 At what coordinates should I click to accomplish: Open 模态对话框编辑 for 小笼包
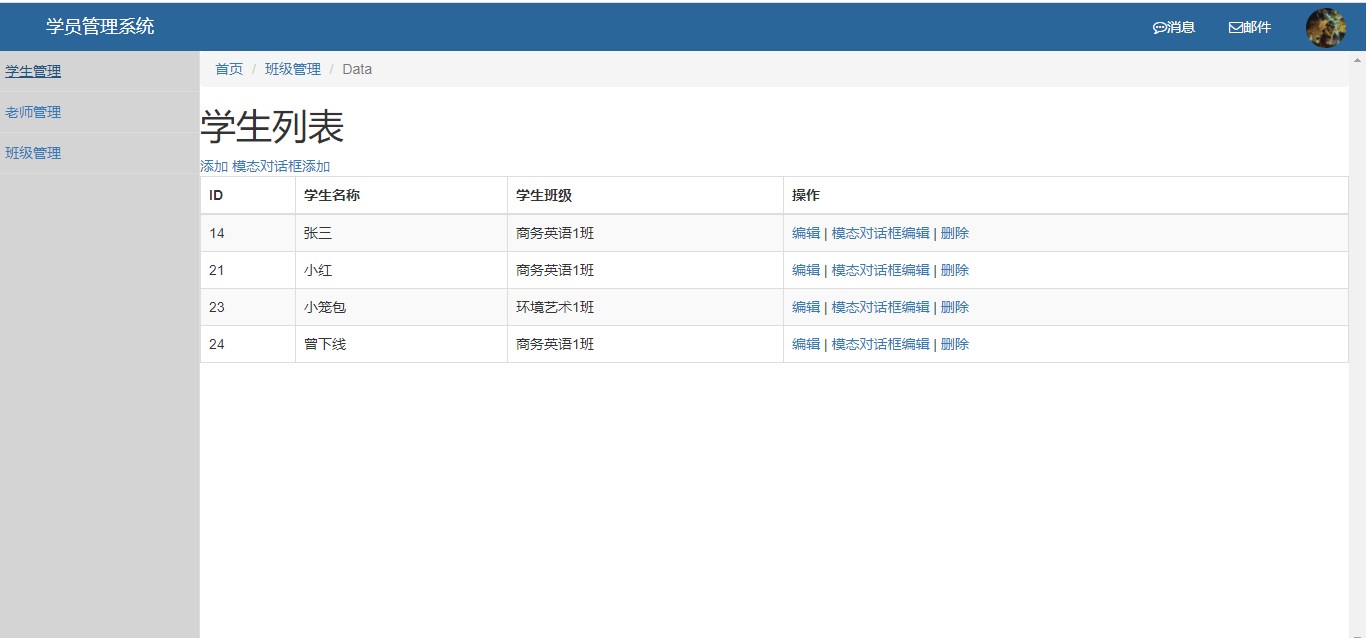point(881,307)
